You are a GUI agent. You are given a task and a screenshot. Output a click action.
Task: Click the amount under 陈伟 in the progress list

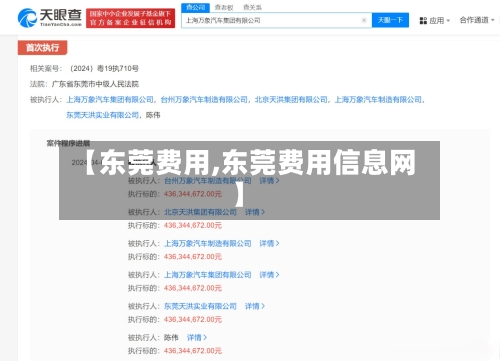click(193, 351)
